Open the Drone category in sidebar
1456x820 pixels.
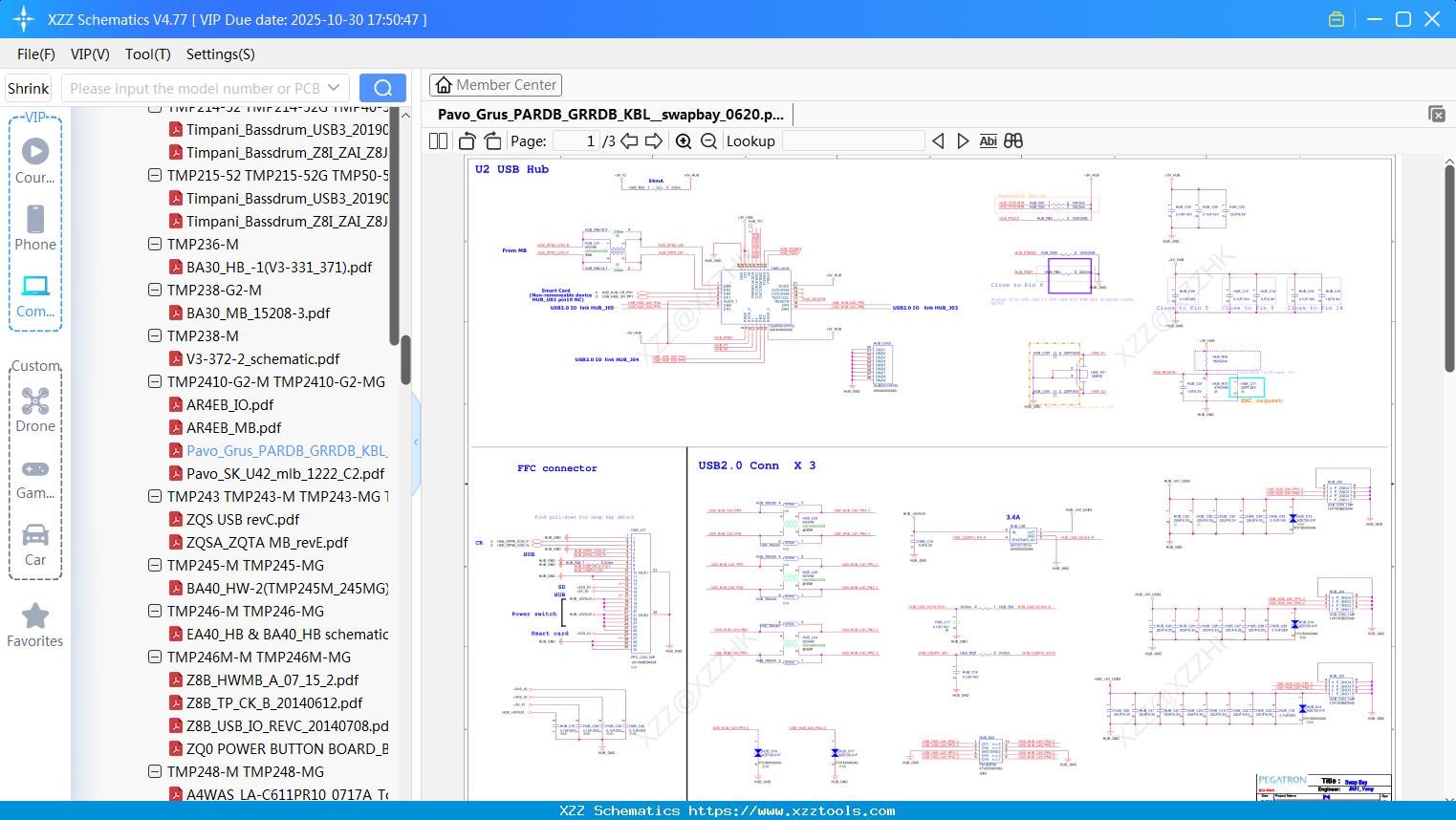(35, 410)
